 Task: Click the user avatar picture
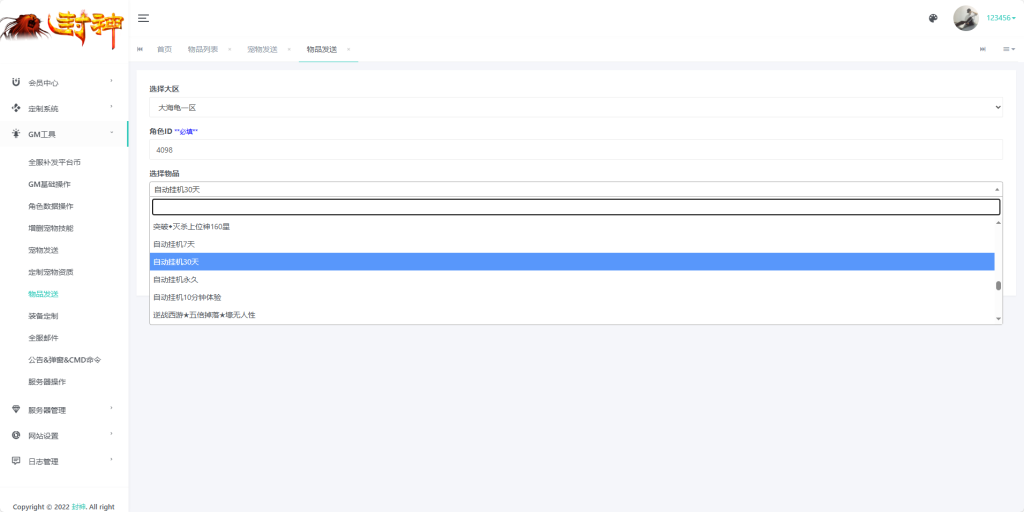(x=966, y=18)
